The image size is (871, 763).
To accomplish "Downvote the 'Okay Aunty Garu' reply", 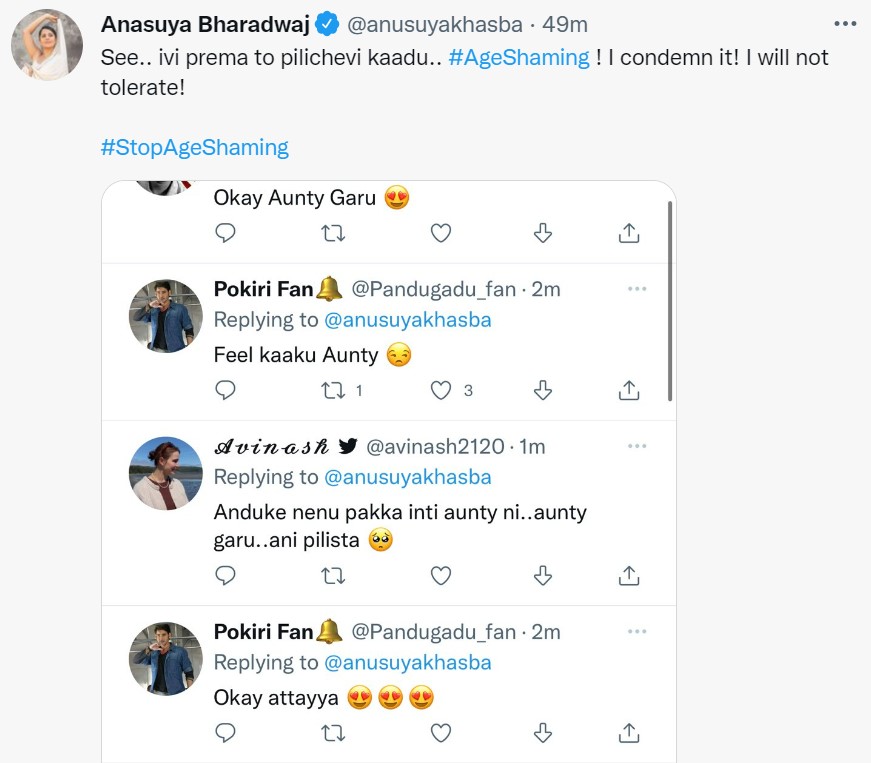I will [x=543, y=233].
